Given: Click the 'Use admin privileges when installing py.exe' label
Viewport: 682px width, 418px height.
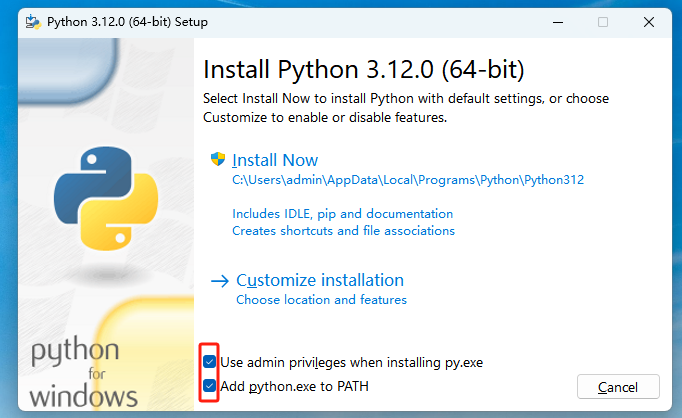Looking at the screenshot, I should click(351, 362).
